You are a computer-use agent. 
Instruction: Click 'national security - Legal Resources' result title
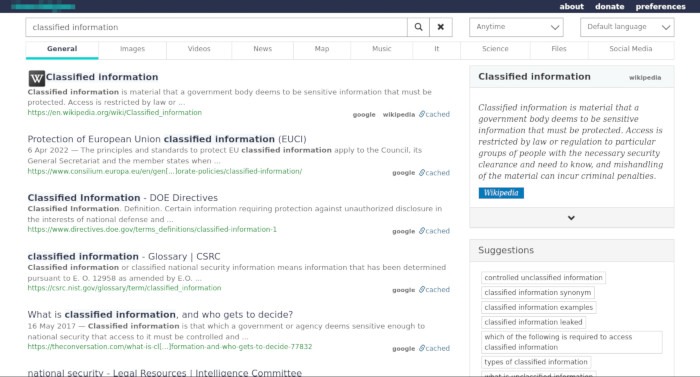(165, 373)
